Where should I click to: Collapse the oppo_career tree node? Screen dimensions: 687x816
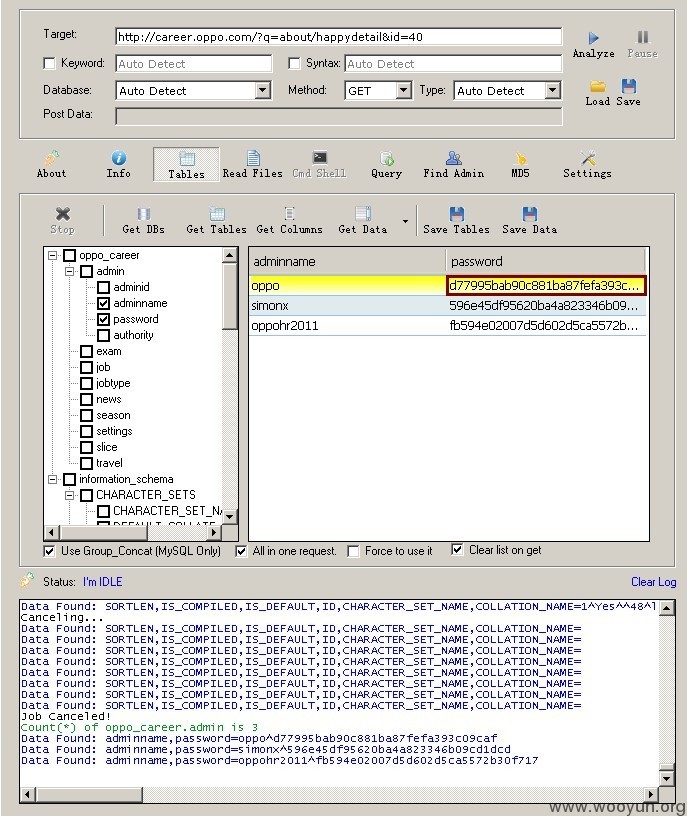point(53,256)
